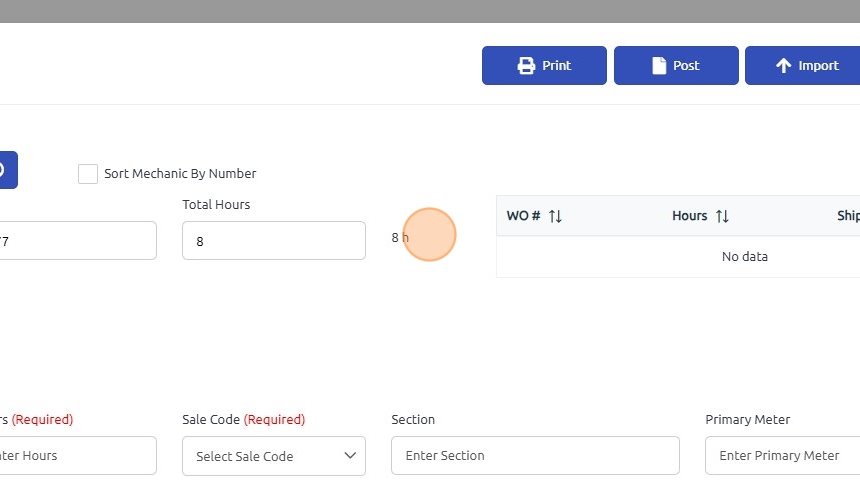Click the Sort Mechanic By Number label
This screenshot has width=860, height=480.
click(180, 174)
